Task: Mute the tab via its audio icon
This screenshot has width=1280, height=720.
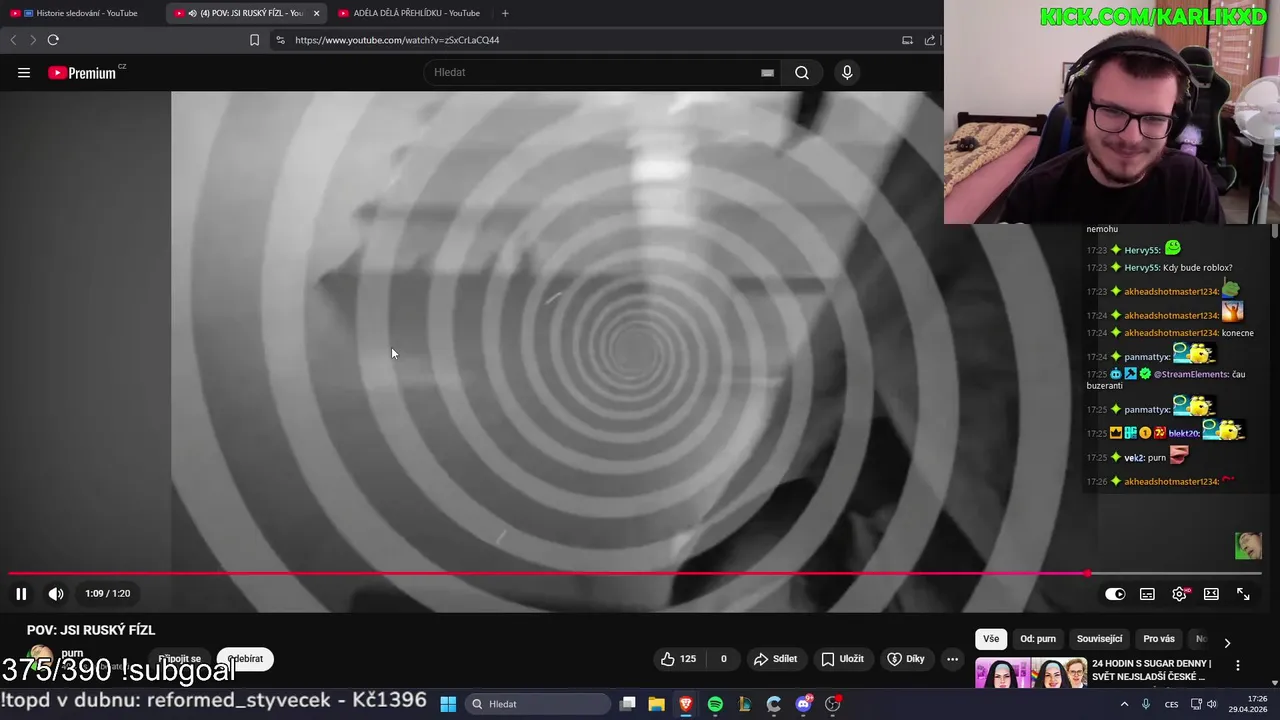Action: coord(192,13)
